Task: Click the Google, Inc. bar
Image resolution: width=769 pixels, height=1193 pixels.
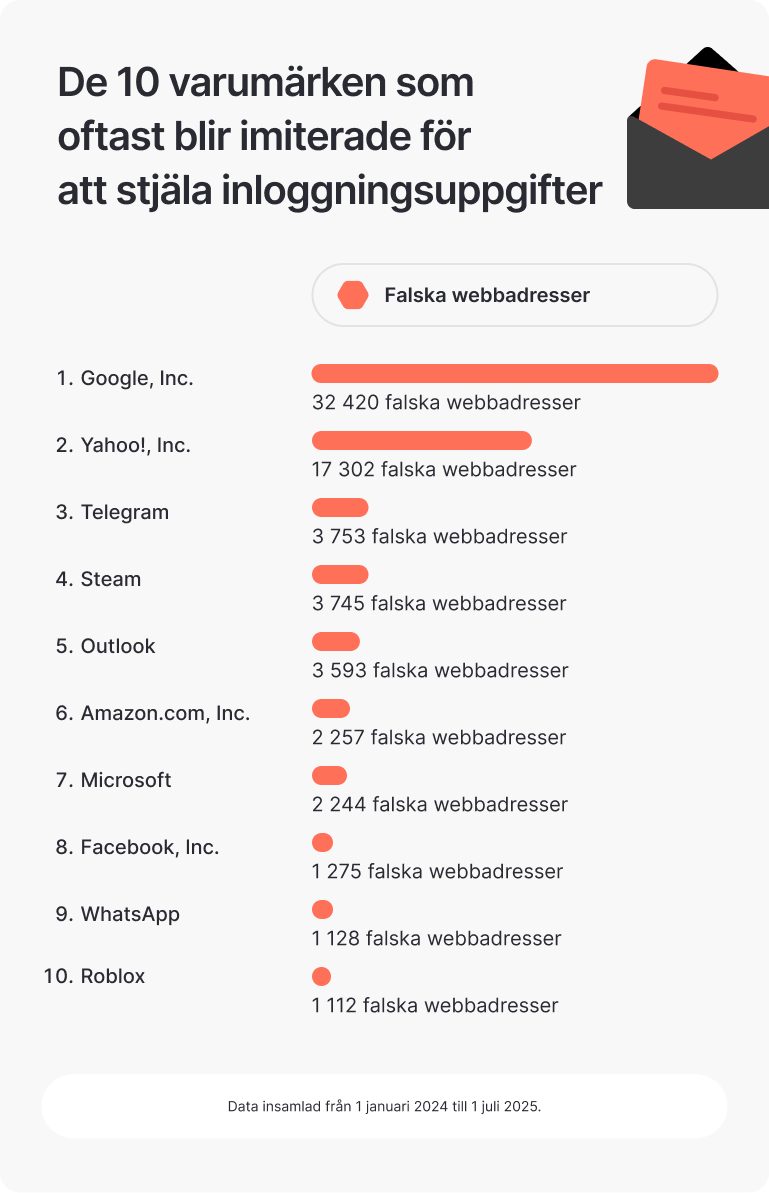Action: [514, 374]
